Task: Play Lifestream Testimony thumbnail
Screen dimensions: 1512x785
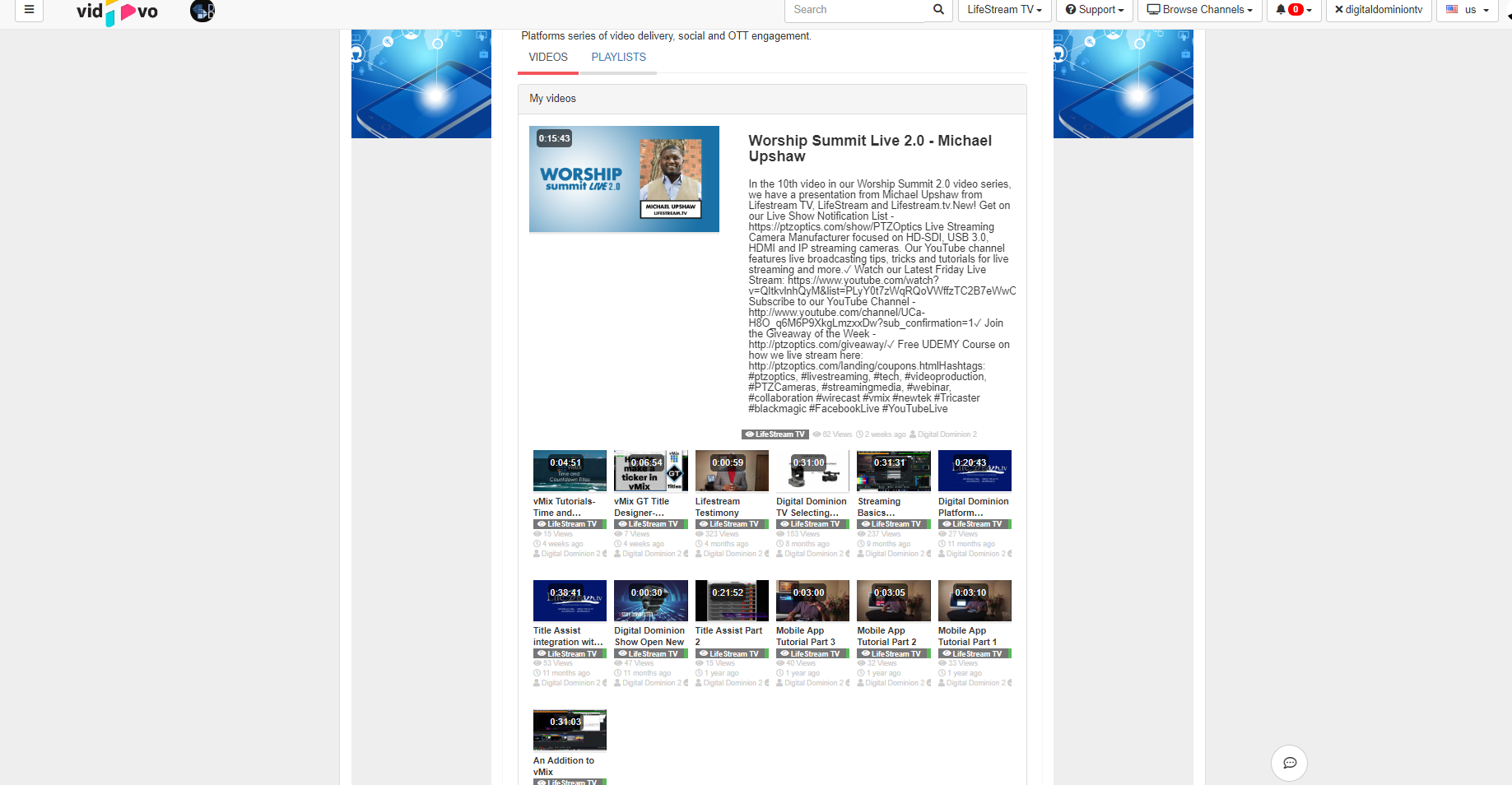Action: point(732,471)
